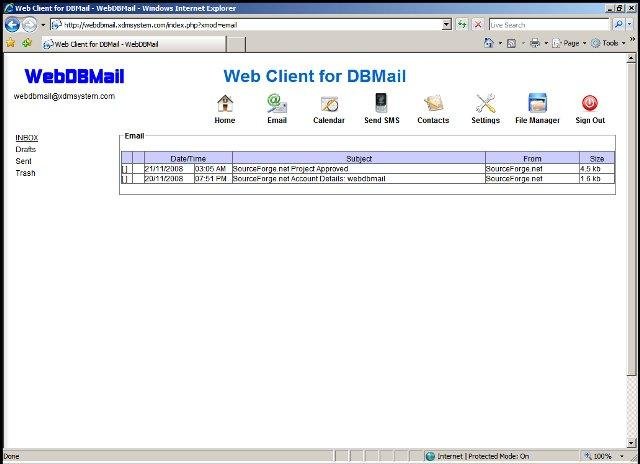Open the Settings tools icon
The image size is (640, 464).
pos(486,103)
